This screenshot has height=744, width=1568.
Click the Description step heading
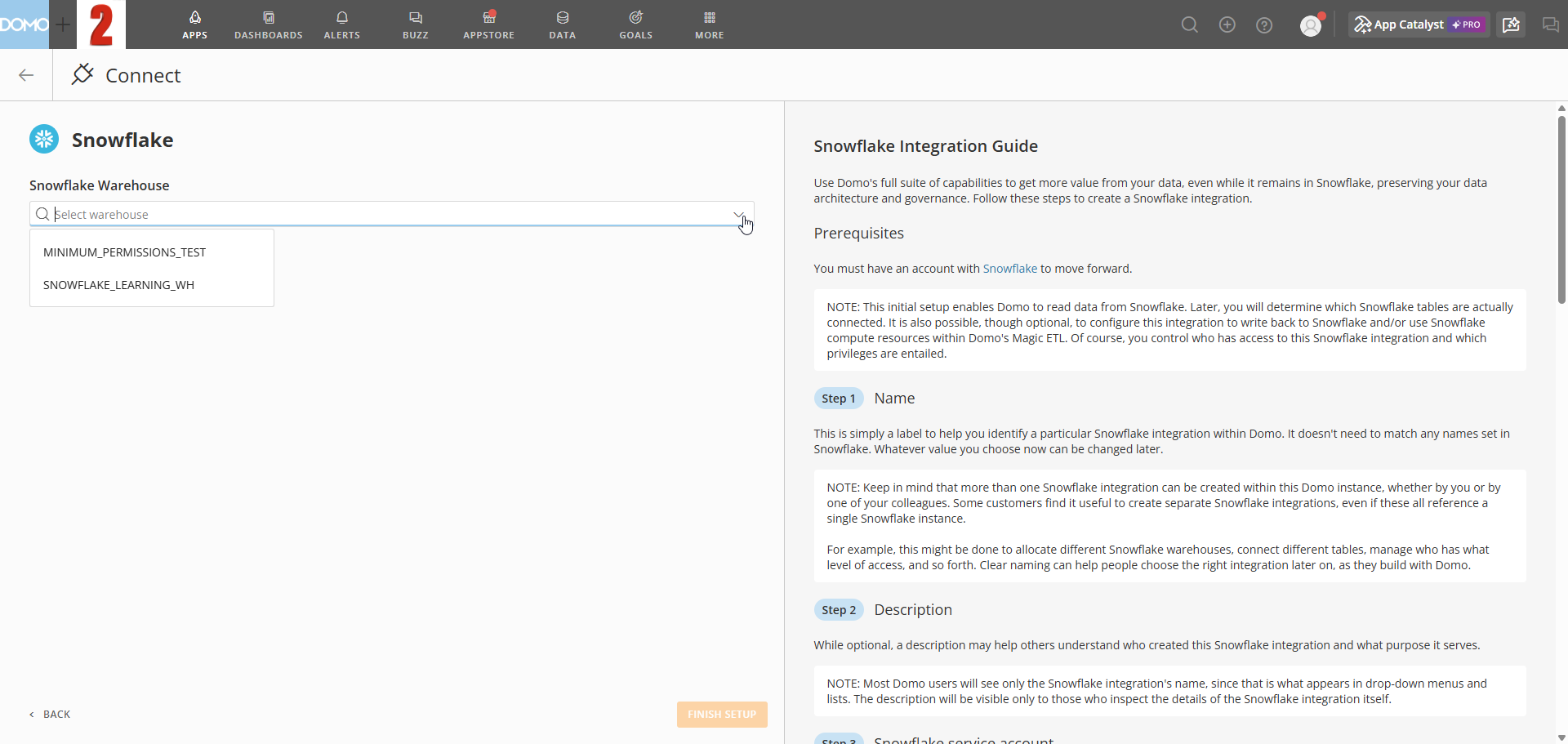[x=913, y=610]
